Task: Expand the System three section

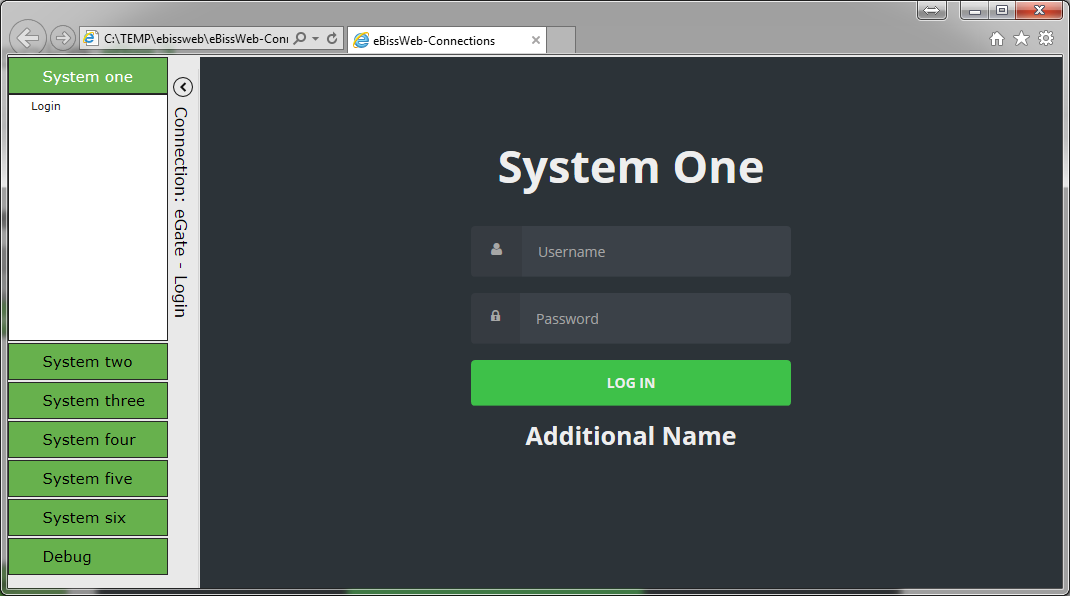Action: [88, 401]
